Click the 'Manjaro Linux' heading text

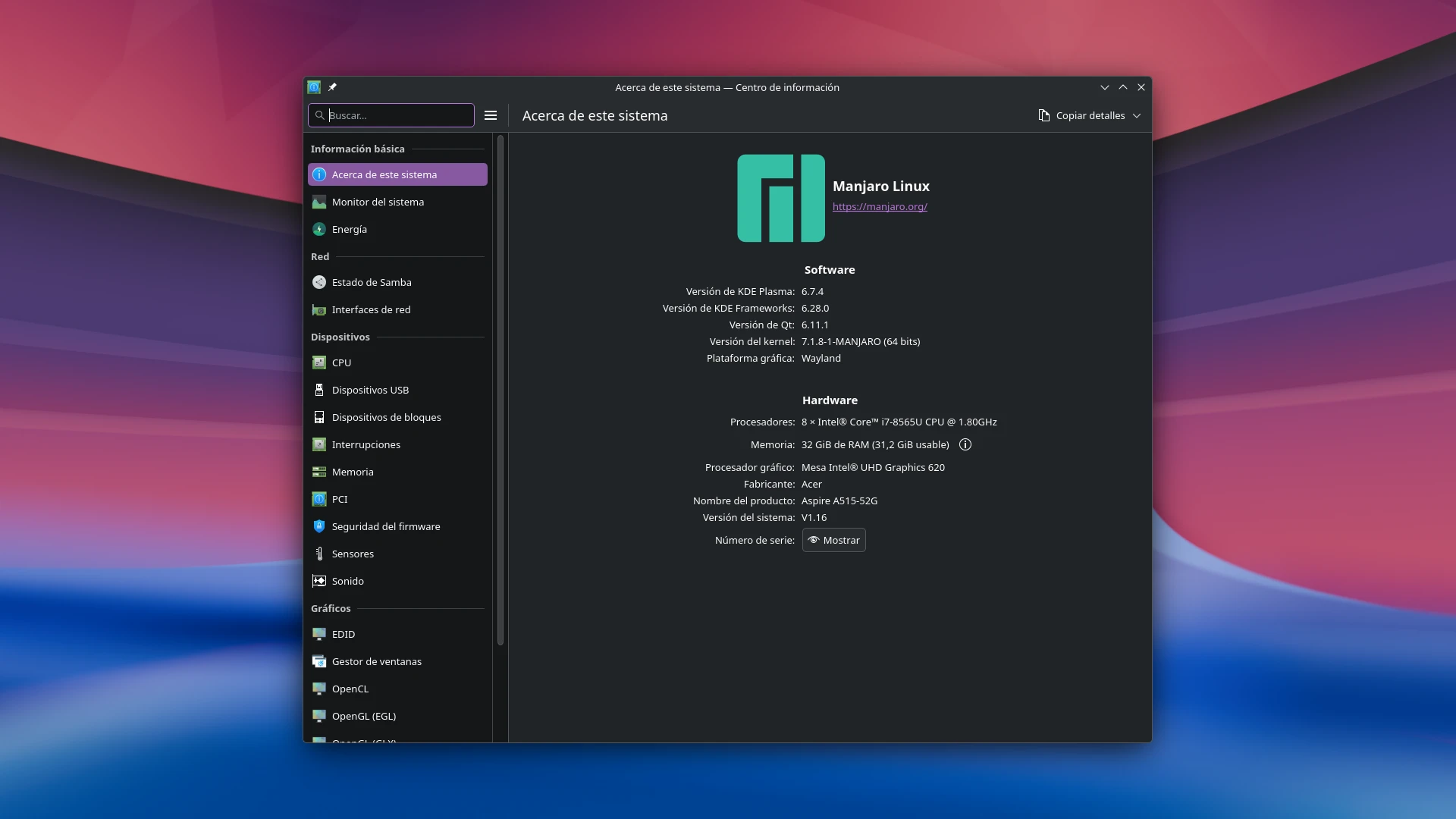[881, 186]
